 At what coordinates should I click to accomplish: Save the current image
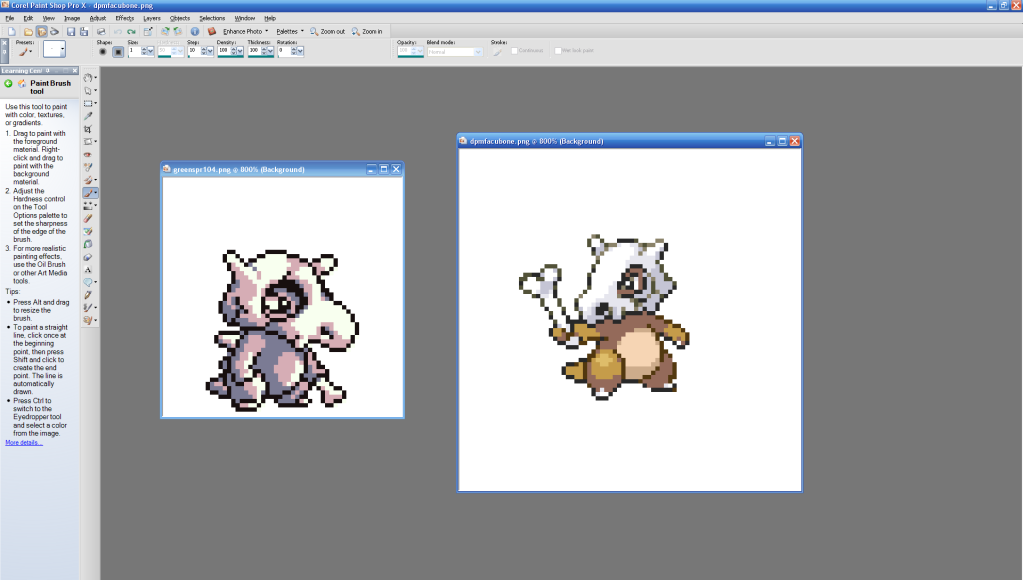click(71, 31)
